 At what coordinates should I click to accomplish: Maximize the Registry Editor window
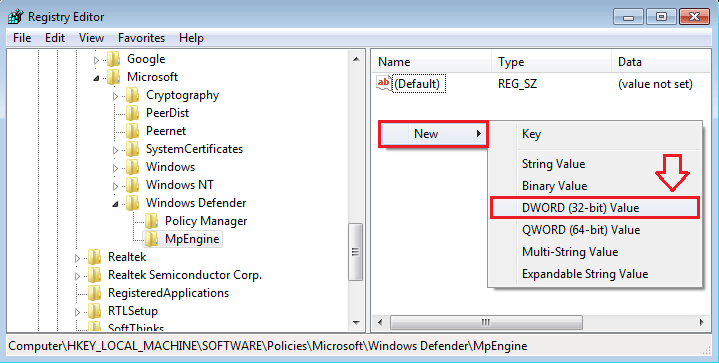pyautogui.click(x=661, y=17)
